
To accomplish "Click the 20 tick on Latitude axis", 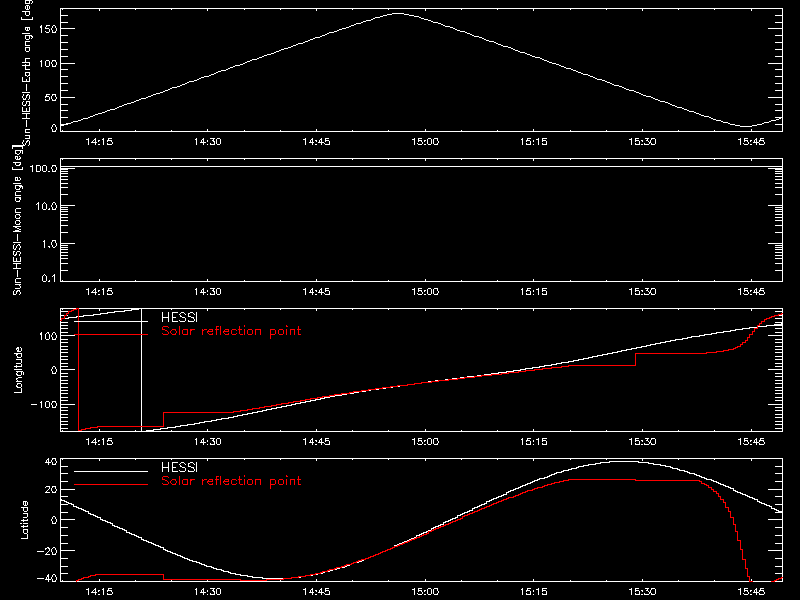I will (51, 490).
